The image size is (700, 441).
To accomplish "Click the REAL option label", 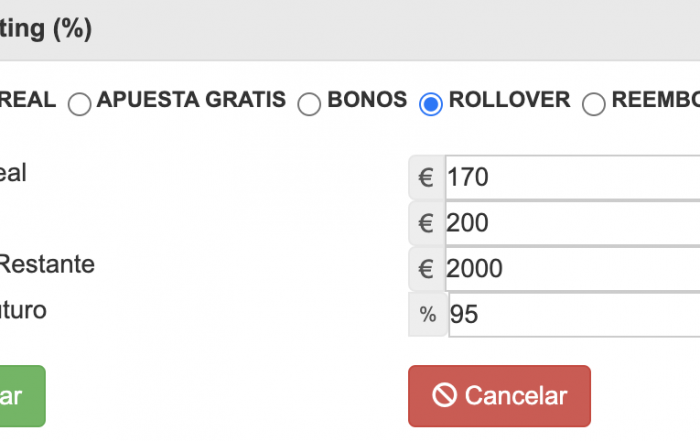I will coord(28,100).
